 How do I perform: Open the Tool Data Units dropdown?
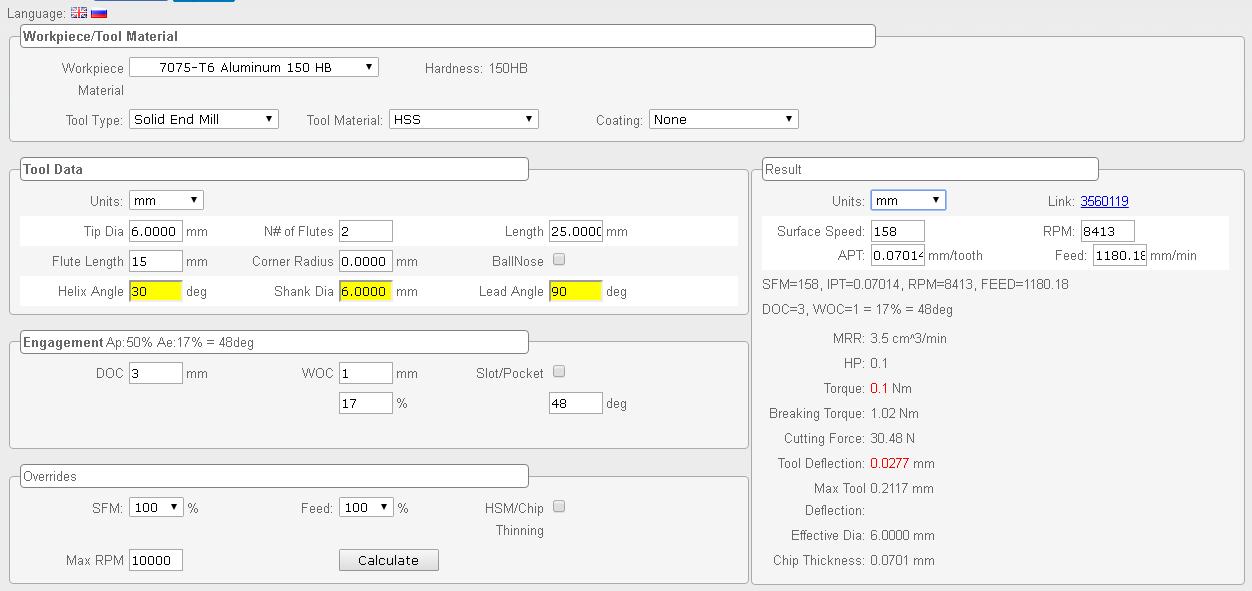166,200
